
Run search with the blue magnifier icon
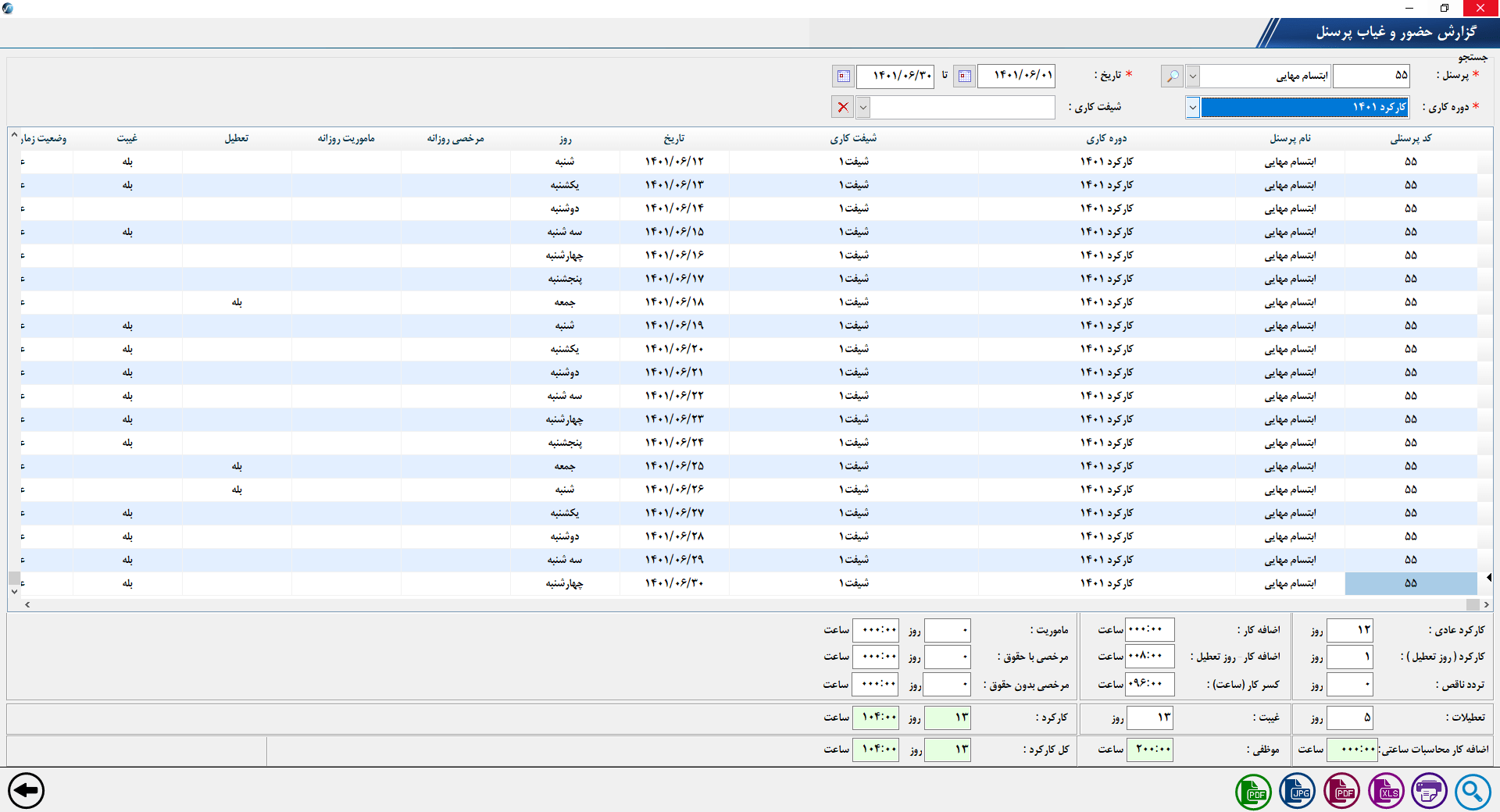pyautogui.click(x=1473, y=792)
